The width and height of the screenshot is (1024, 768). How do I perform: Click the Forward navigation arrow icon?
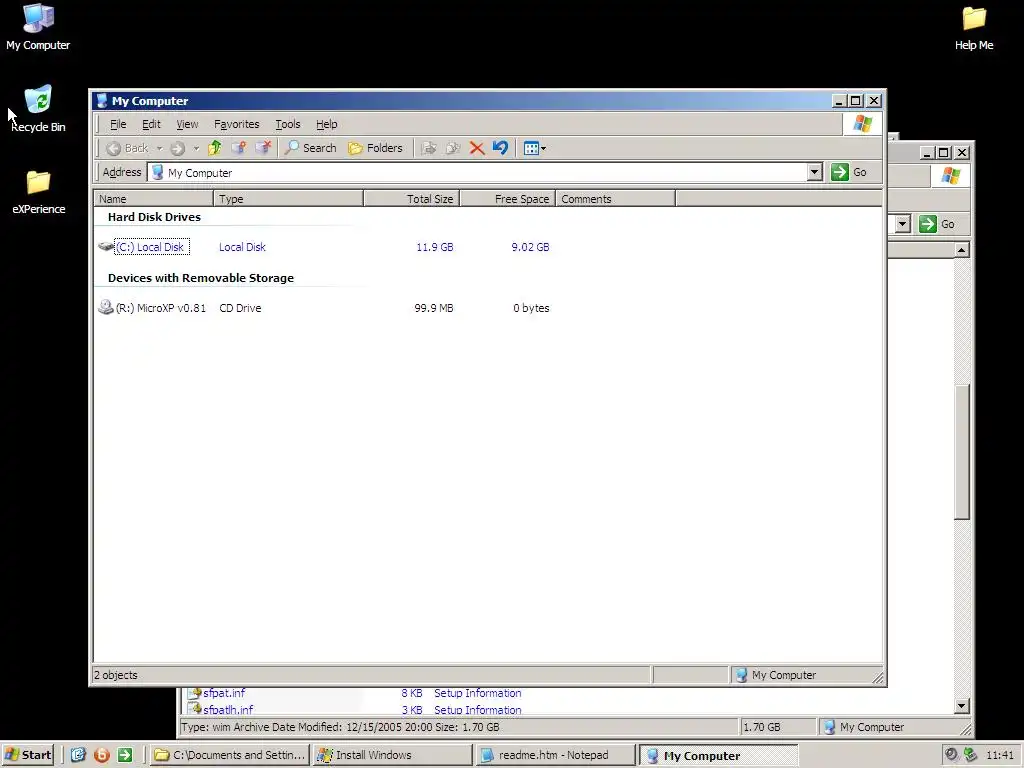[177, 148]
